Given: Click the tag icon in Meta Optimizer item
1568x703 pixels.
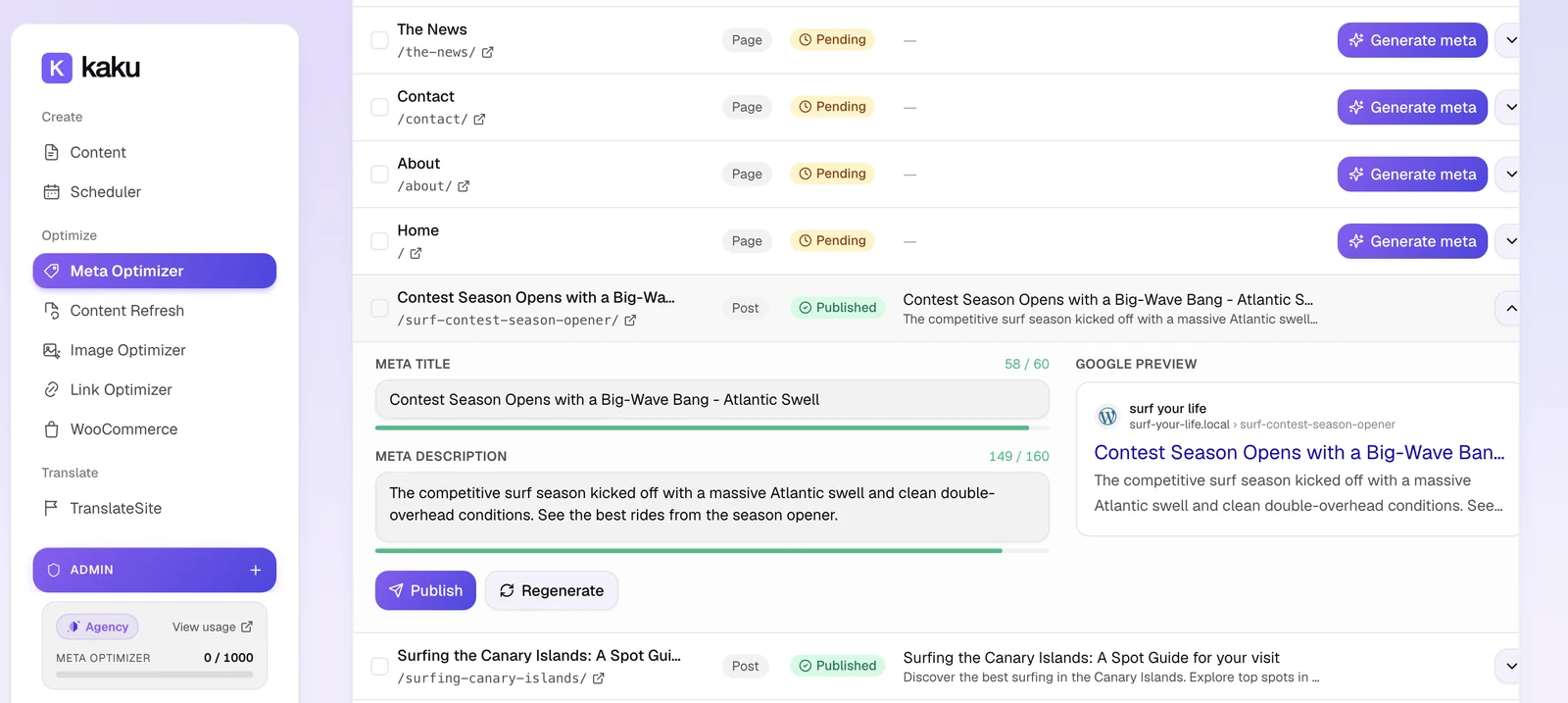Looking at the screenshot, I should 52,271.
